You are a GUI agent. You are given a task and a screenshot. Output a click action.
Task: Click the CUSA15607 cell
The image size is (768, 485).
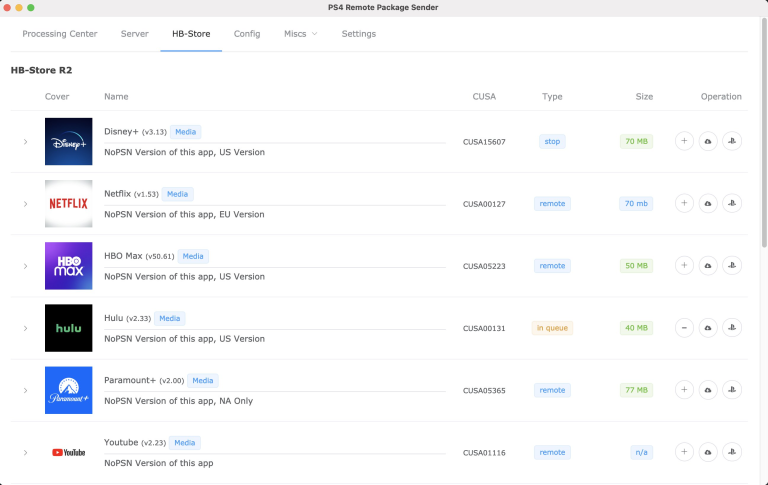(x=484, y=142)
